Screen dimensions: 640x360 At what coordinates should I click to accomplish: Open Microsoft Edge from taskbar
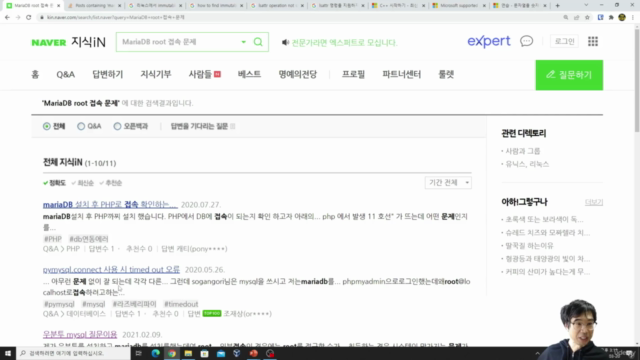(156, 353)
